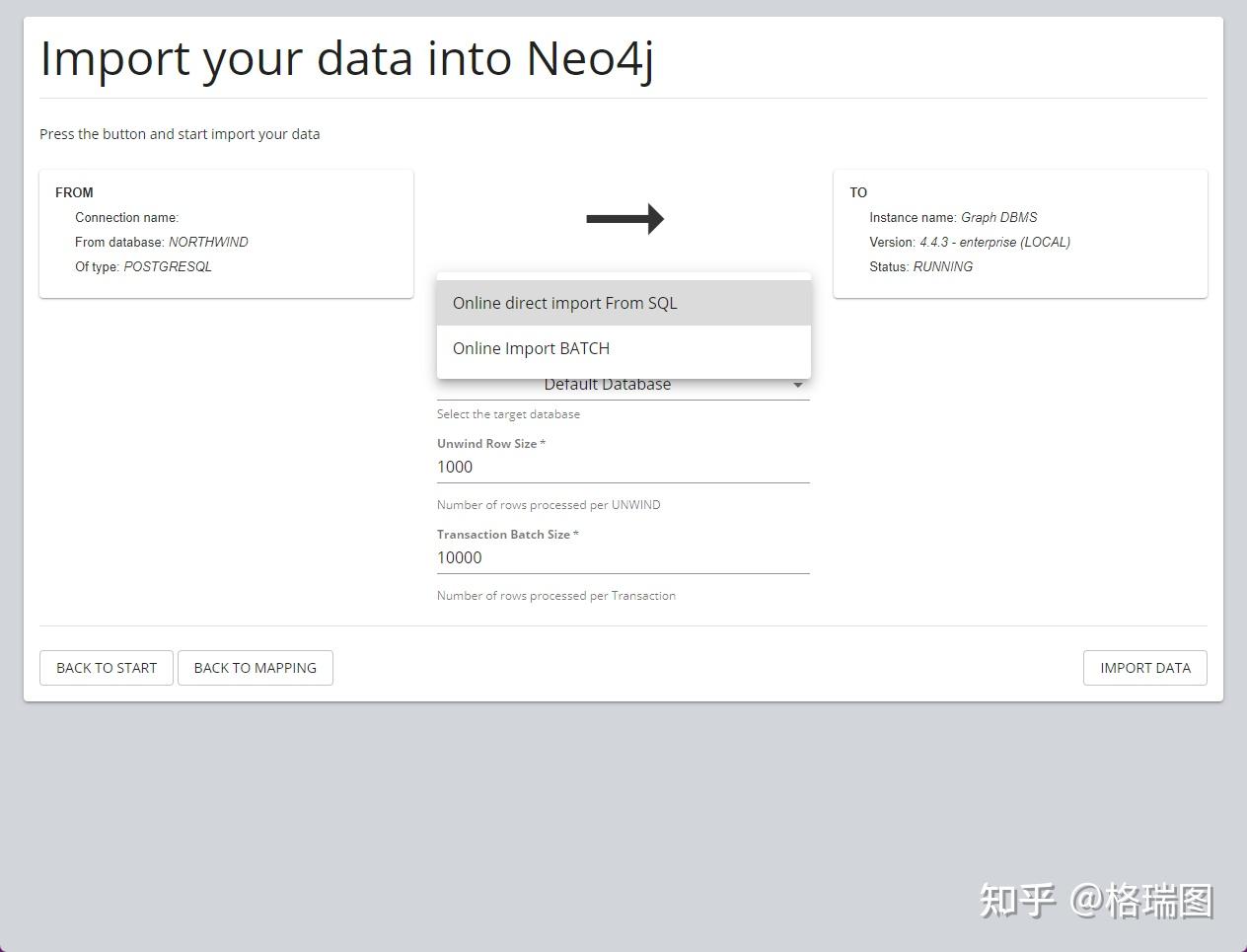Click the Select the target database helper text
The width and height of the screenshot is (1247, 952).
pos(508,413)
